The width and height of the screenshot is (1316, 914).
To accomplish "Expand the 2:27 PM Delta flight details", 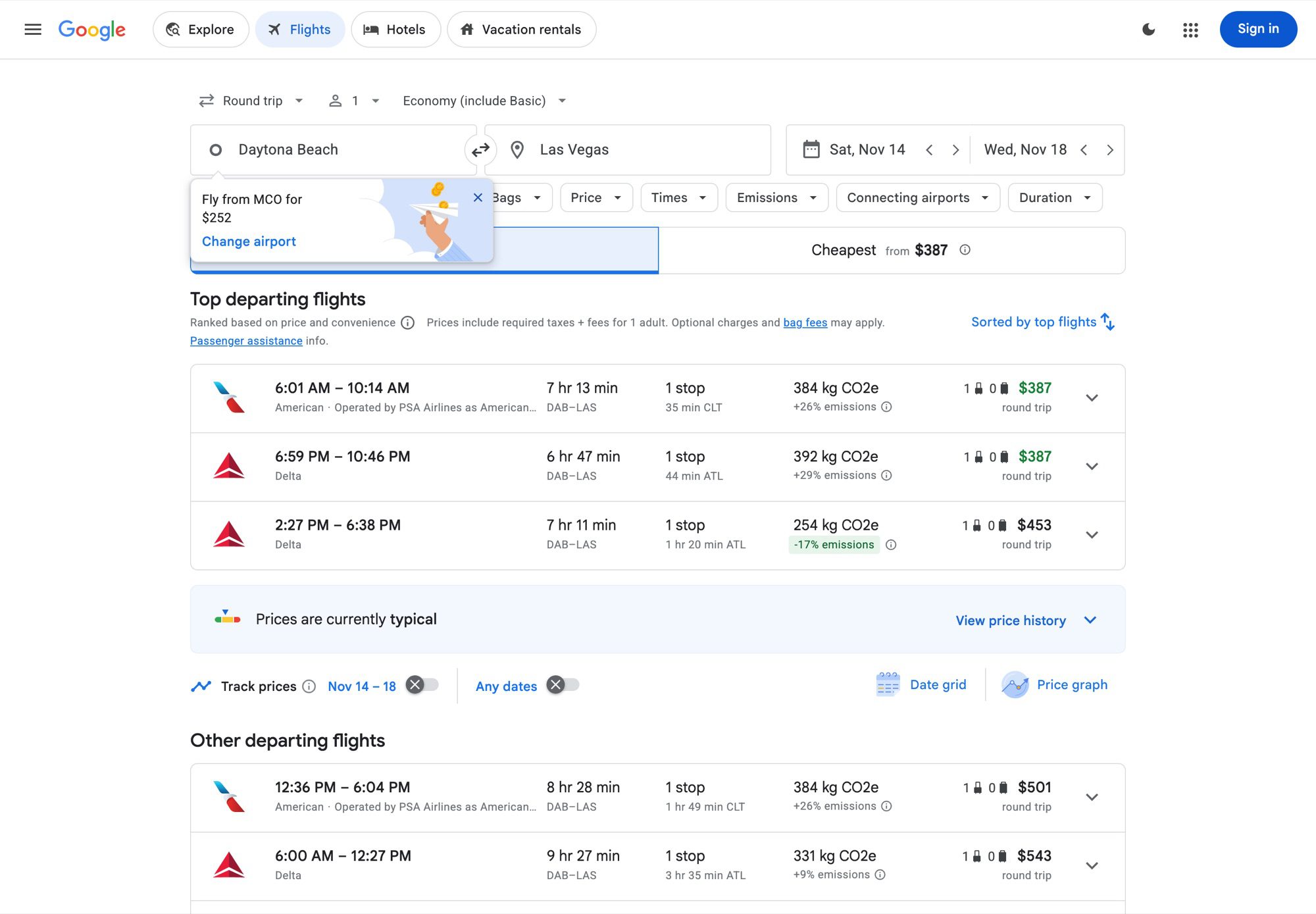I will 1092,535.
